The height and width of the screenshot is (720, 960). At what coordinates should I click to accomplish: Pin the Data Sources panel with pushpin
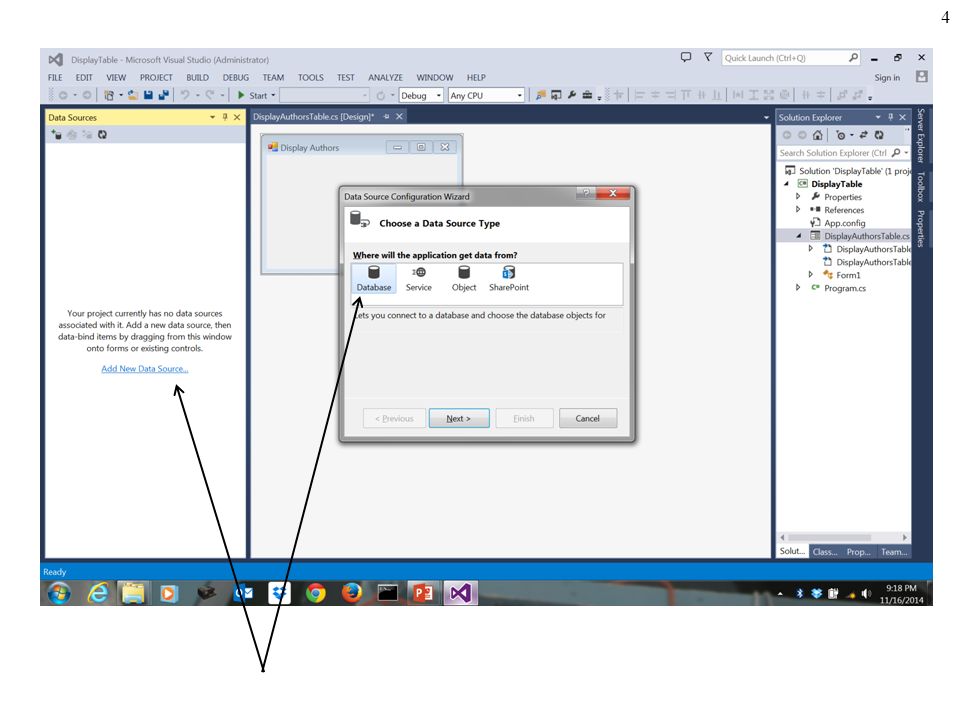pyautogui.click(x=225, y=117)
